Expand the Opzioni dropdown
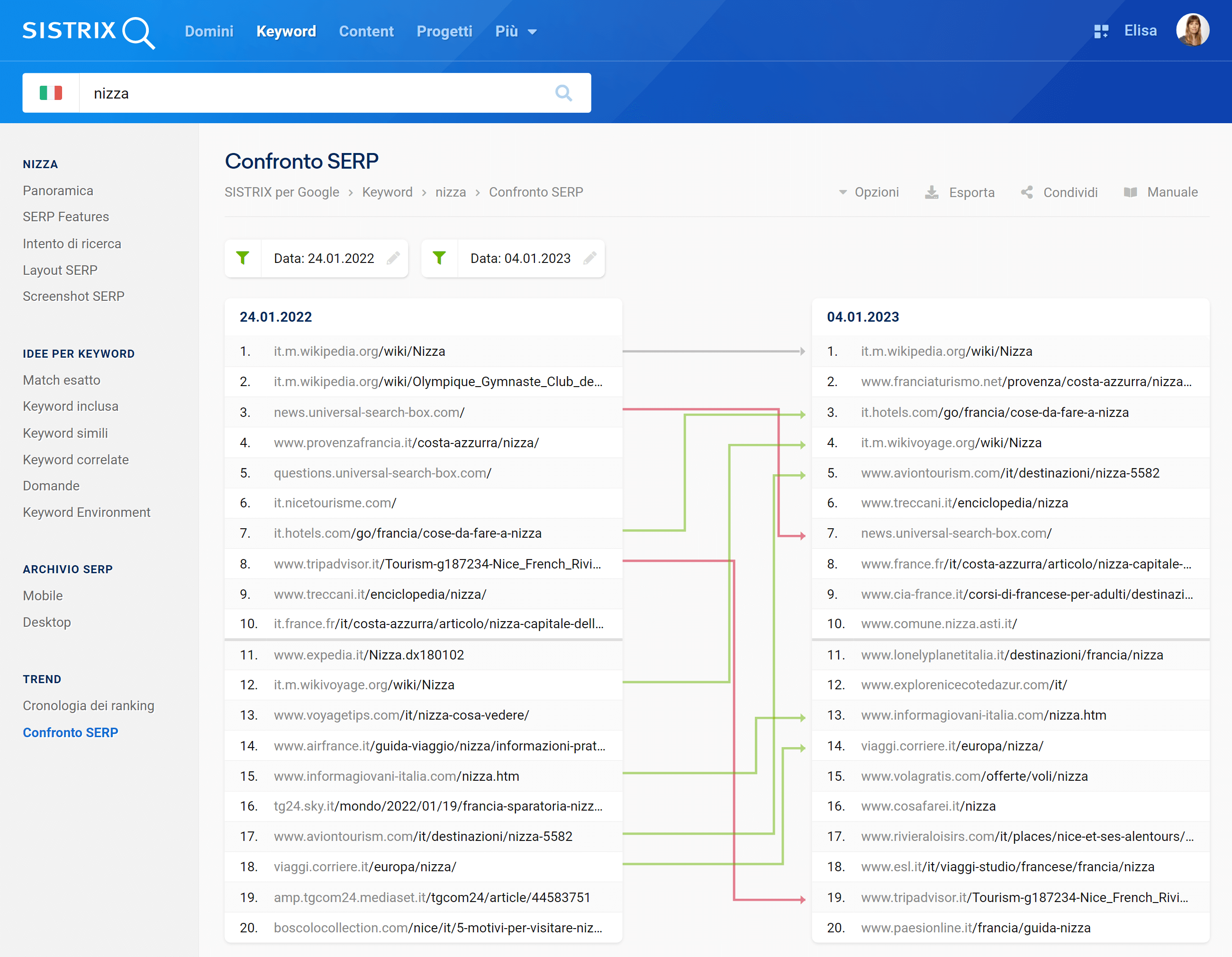The image size is (1232, 957). [870, 192]
